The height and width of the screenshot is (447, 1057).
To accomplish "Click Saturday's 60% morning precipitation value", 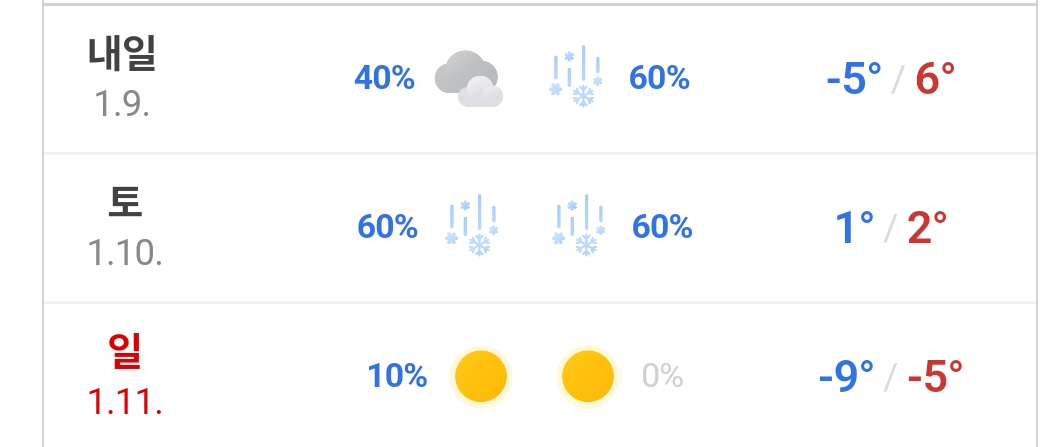I will [x=387, y=227].
